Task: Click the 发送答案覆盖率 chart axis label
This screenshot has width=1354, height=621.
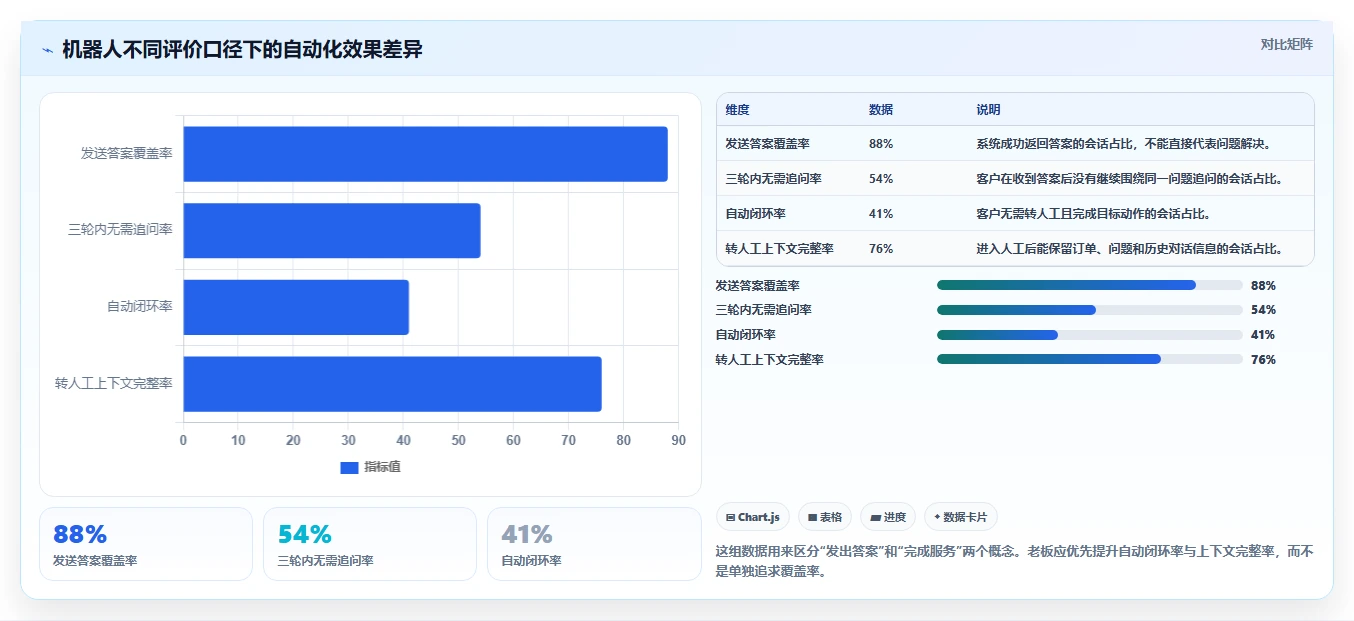Action: 127,154
